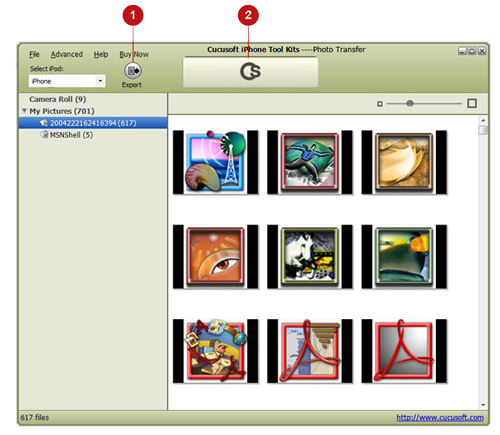Click the Select iPod label
Viewport: 500px width, 435px height.
click(x=46, y=69)
